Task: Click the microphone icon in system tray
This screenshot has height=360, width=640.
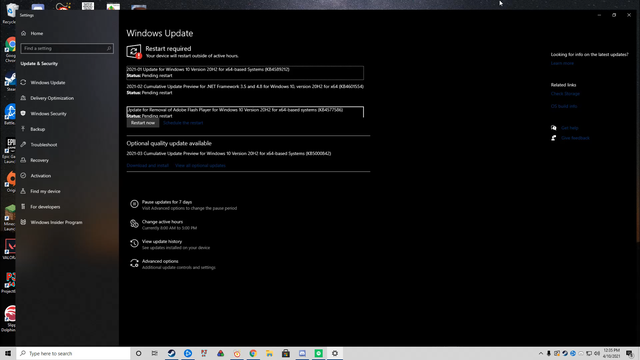Action: [x=549, y=353]
